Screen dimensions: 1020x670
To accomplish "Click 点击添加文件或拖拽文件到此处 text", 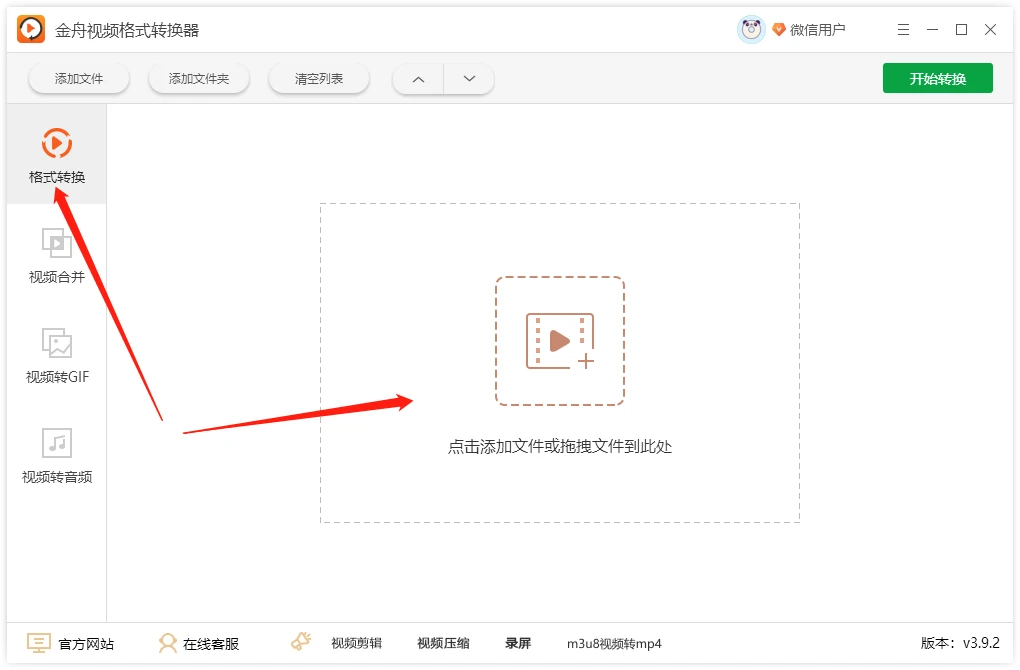I will [x=559, y=447].
